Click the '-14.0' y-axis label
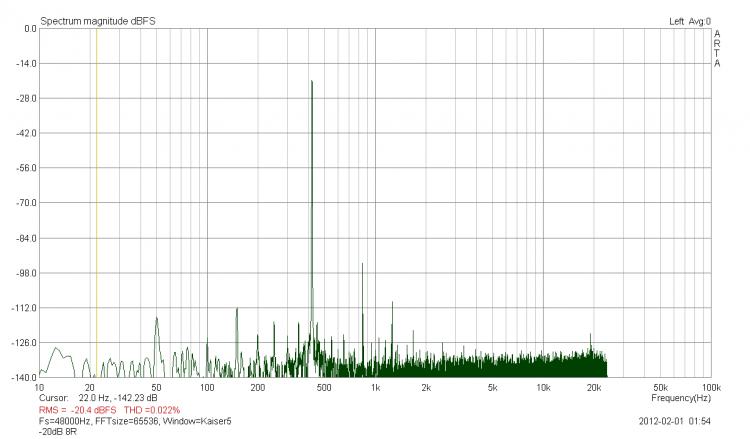This screenshot has width=750, height=439. point(26,64)
